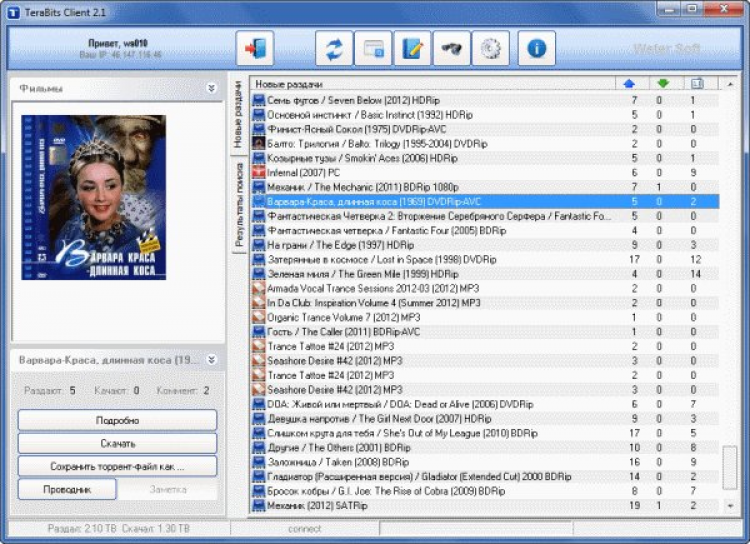Click the blue info icon
750x544 pixels.
coord(536,48)
